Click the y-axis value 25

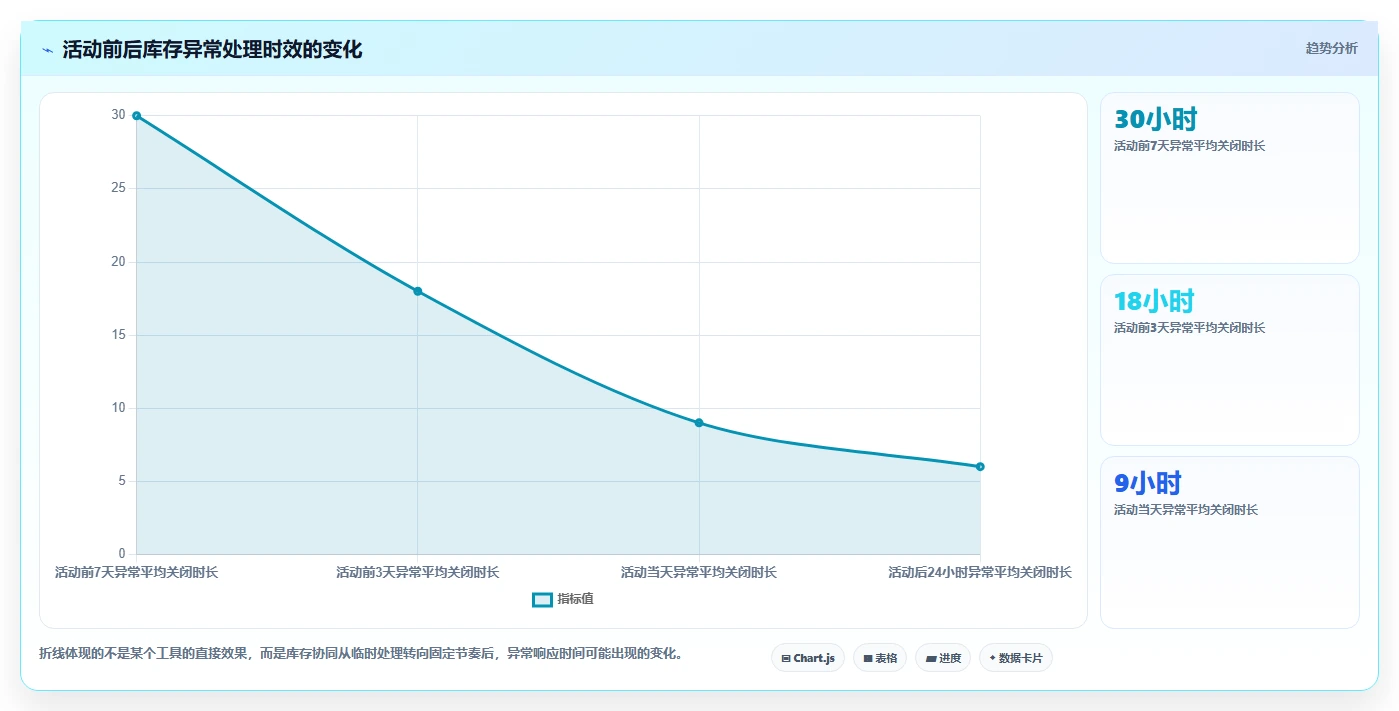(118, 188)
